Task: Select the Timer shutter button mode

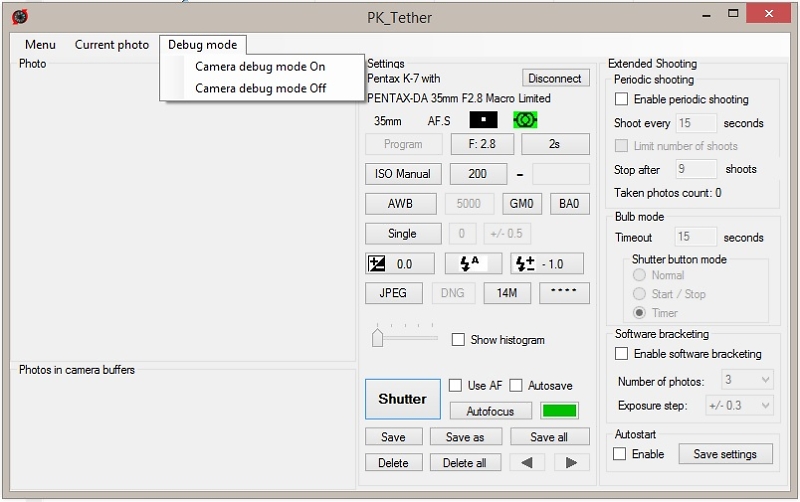Action: 639,313
